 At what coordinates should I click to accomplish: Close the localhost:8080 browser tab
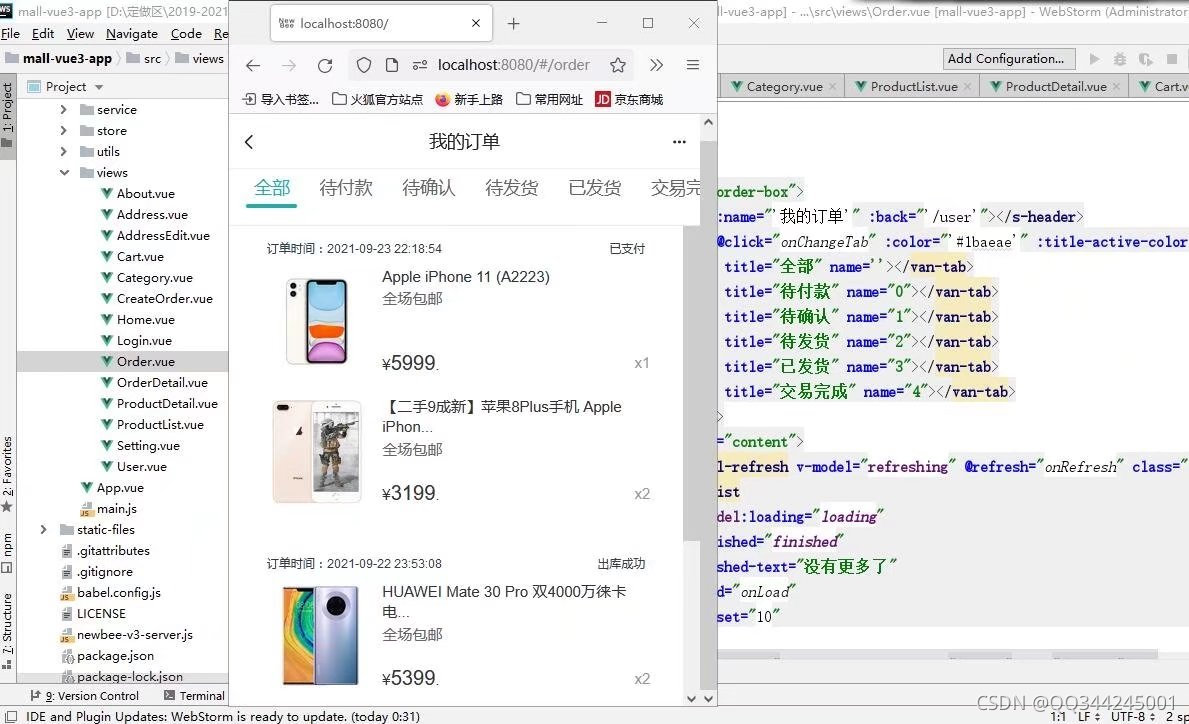(475, 24)
